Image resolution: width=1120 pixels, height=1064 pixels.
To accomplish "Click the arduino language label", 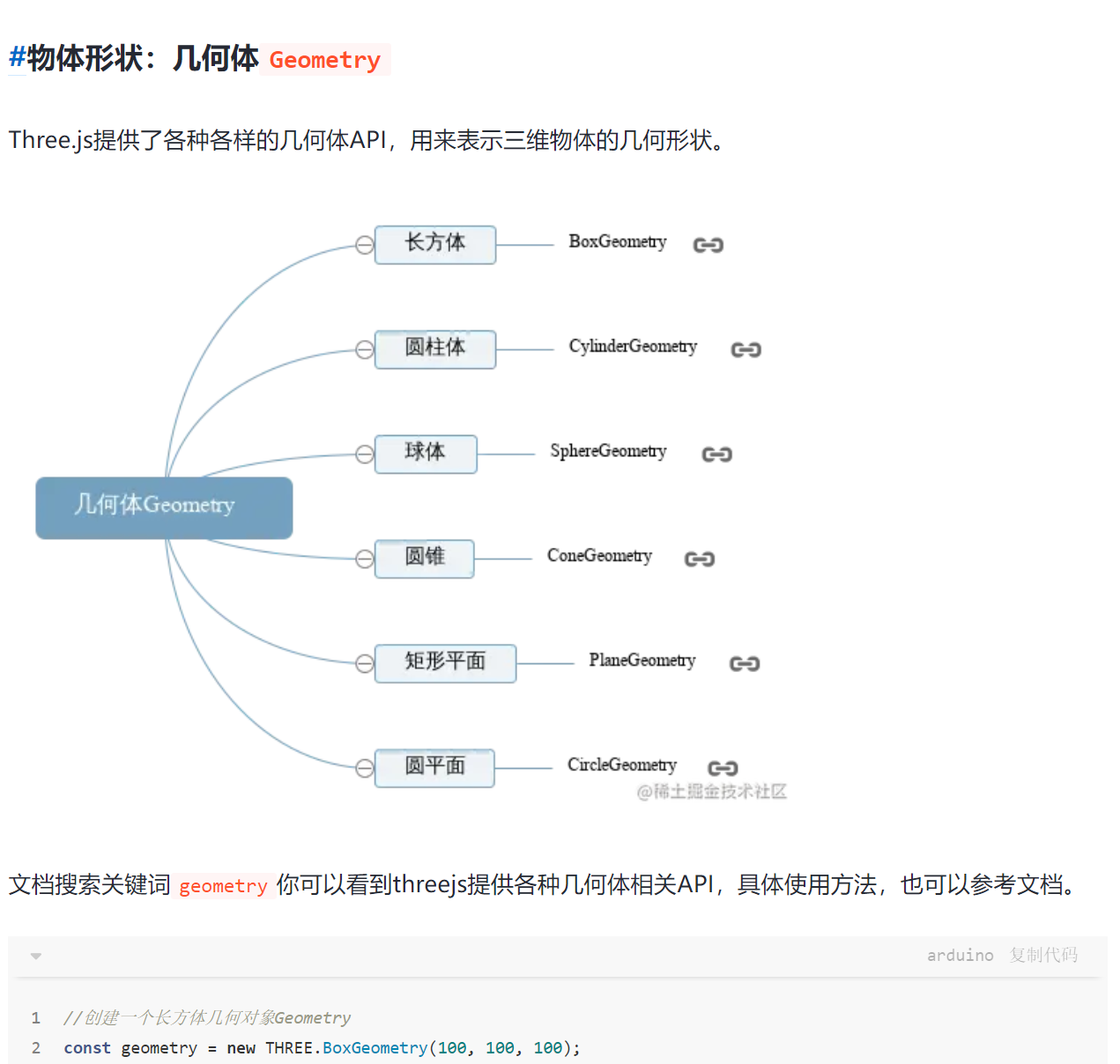I will (960, 956).
